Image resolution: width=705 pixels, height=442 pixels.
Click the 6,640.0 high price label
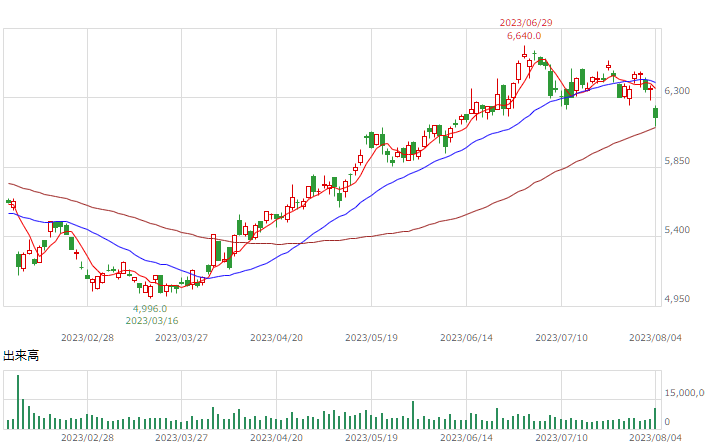[524, 36]
